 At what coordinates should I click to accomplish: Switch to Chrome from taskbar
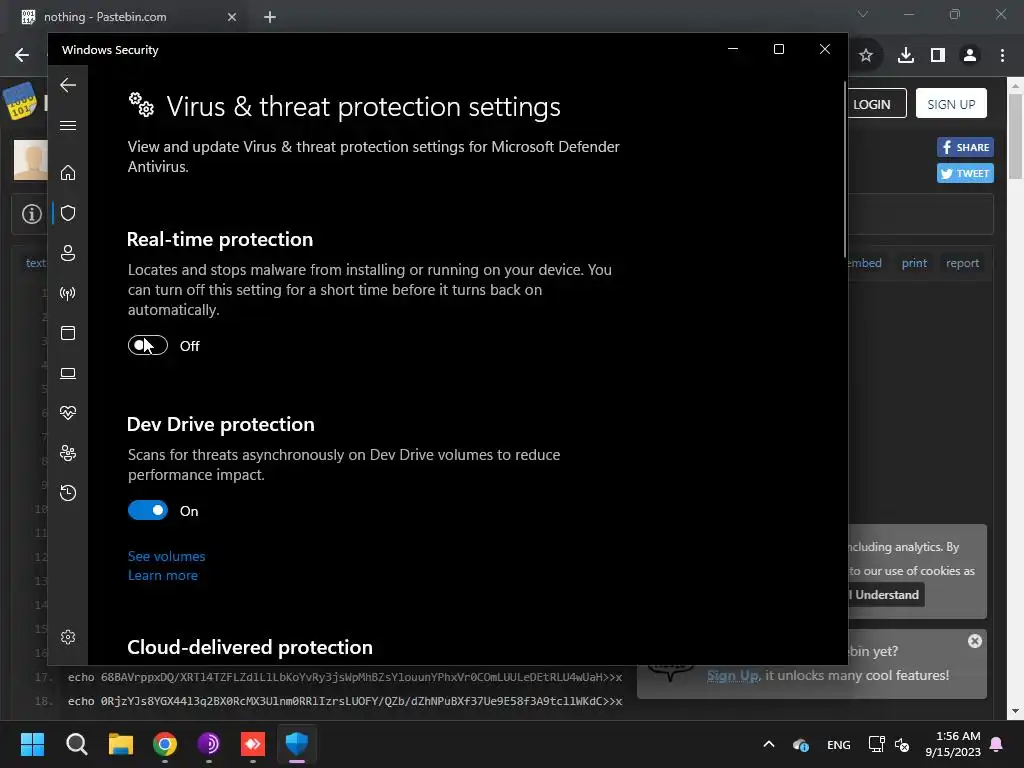165,744
